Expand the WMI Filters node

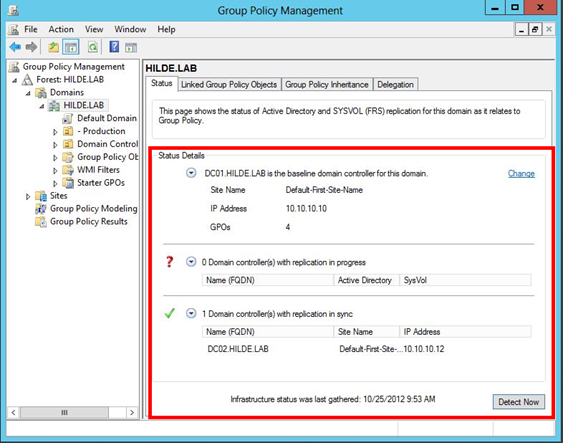55,171
